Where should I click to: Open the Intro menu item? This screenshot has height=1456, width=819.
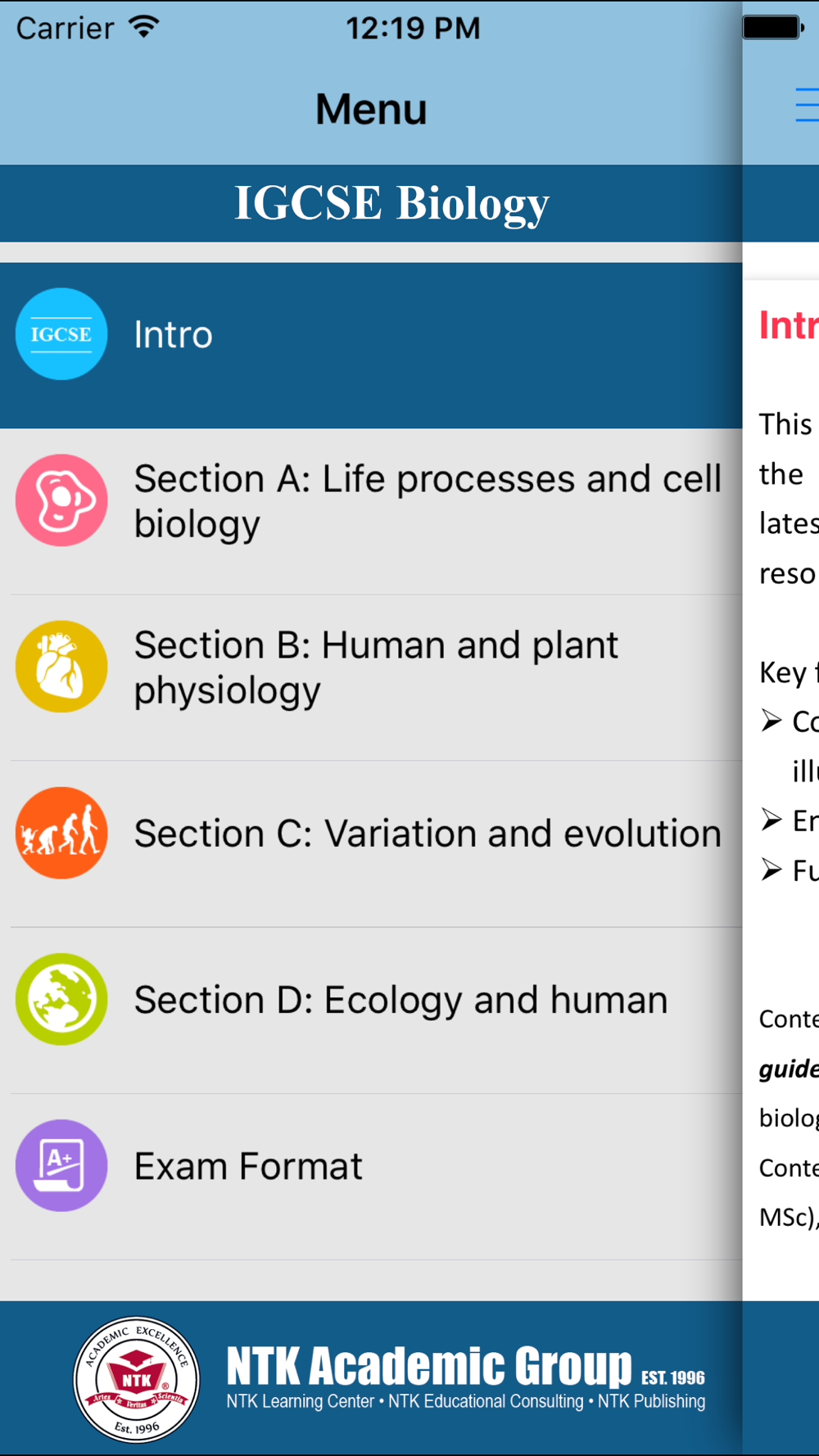click(x=174, y=335)
